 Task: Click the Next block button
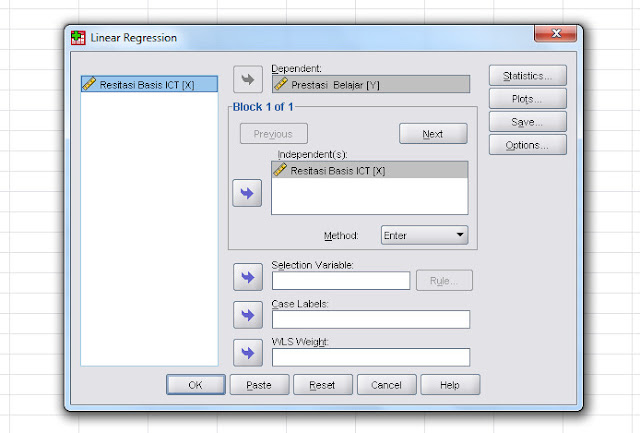click(x=433, y=134)
